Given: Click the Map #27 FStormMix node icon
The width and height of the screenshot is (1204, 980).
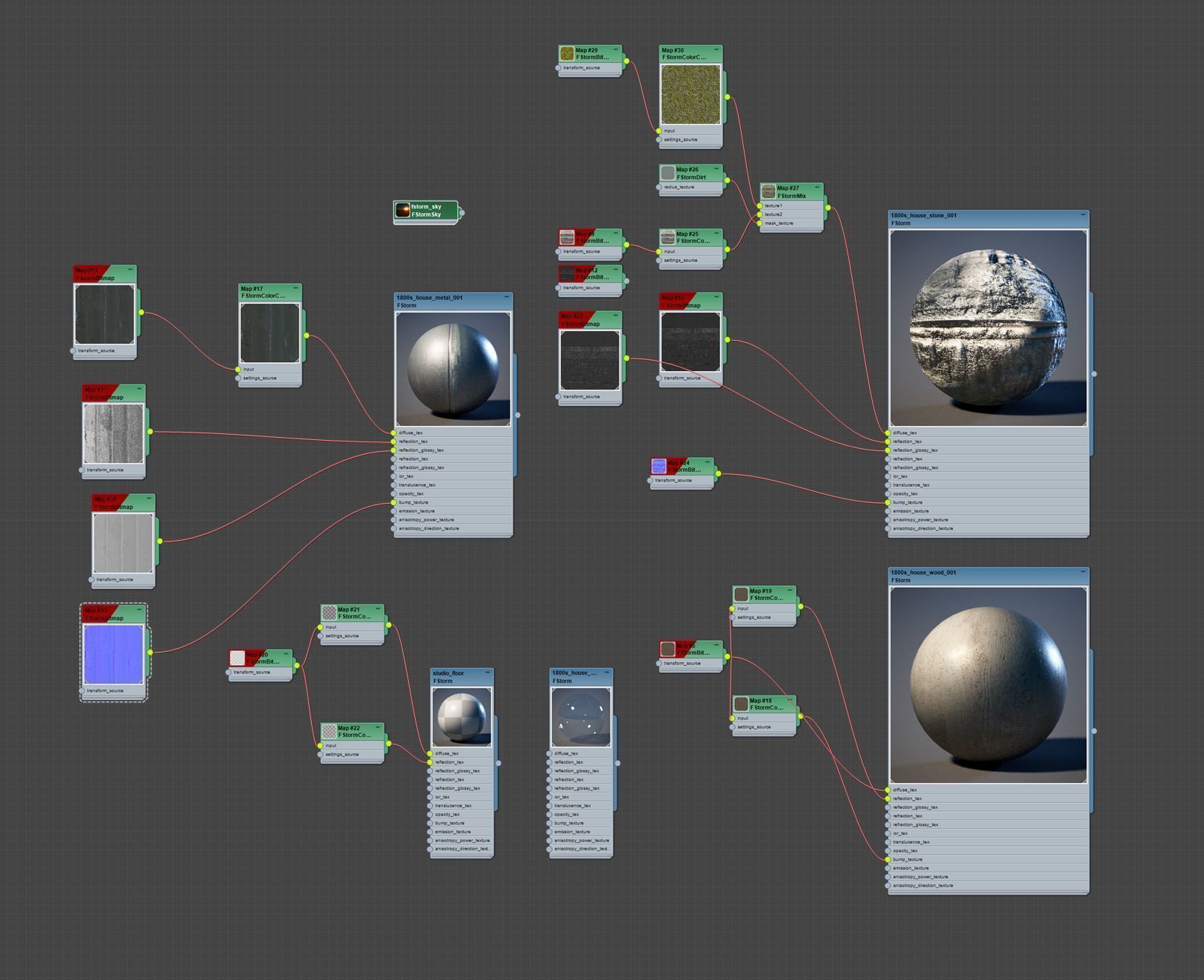Looking at the screenshot, I should tap(768, 192).
